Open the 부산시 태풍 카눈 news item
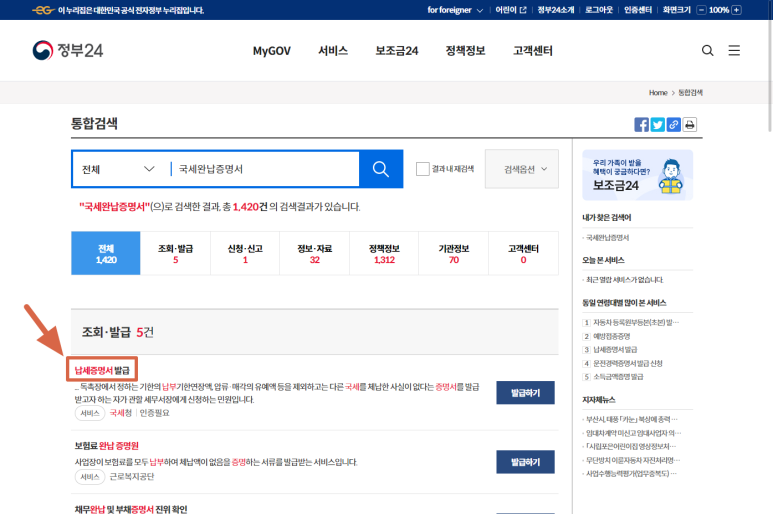The width and height of the screenshot is (773, 514). click(x=632, y=419)
